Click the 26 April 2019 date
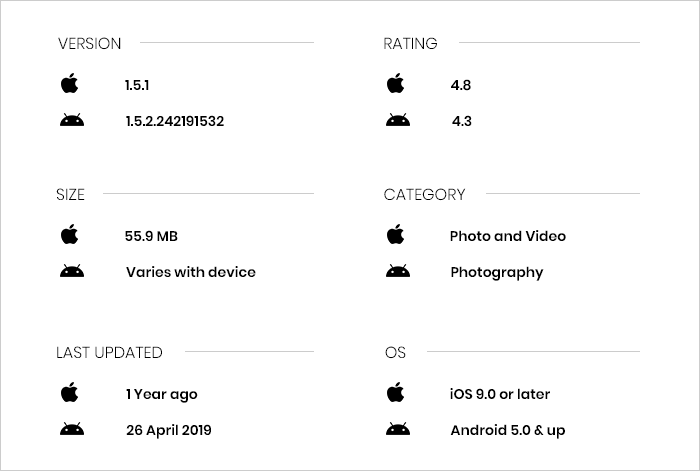The width and height of the screenshot is (700, 471). (169, 430)
